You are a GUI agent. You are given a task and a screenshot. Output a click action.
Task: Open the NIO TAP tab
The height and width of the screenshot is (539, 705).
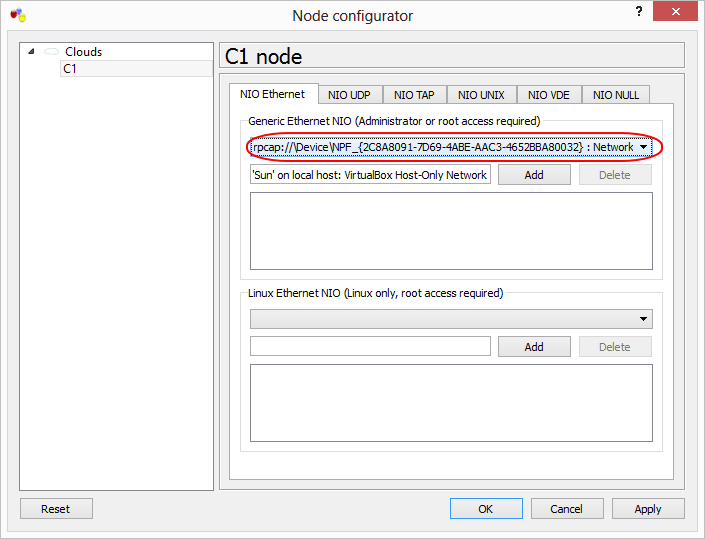[x=414, y=95]
